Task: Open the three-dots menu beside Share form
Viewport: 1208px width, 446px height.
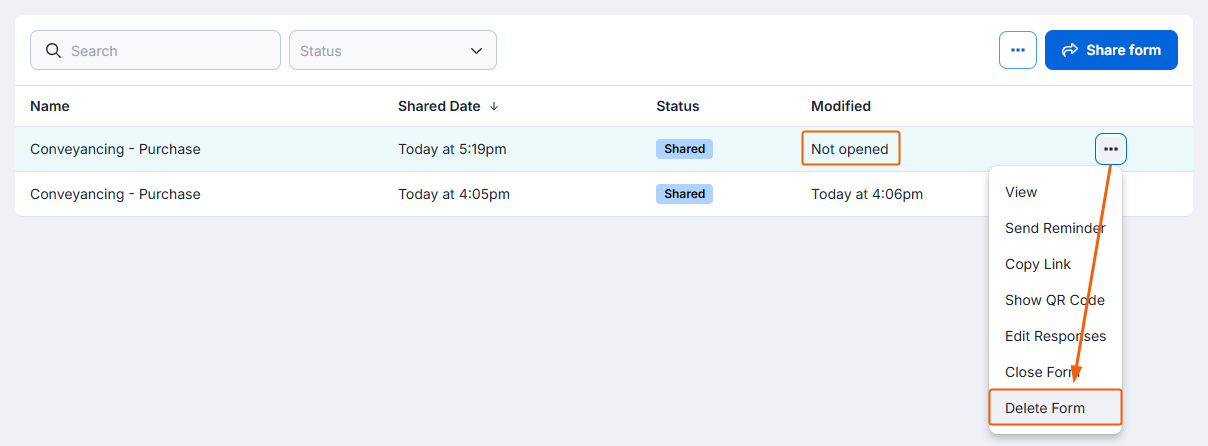Action: [1017, 50]
